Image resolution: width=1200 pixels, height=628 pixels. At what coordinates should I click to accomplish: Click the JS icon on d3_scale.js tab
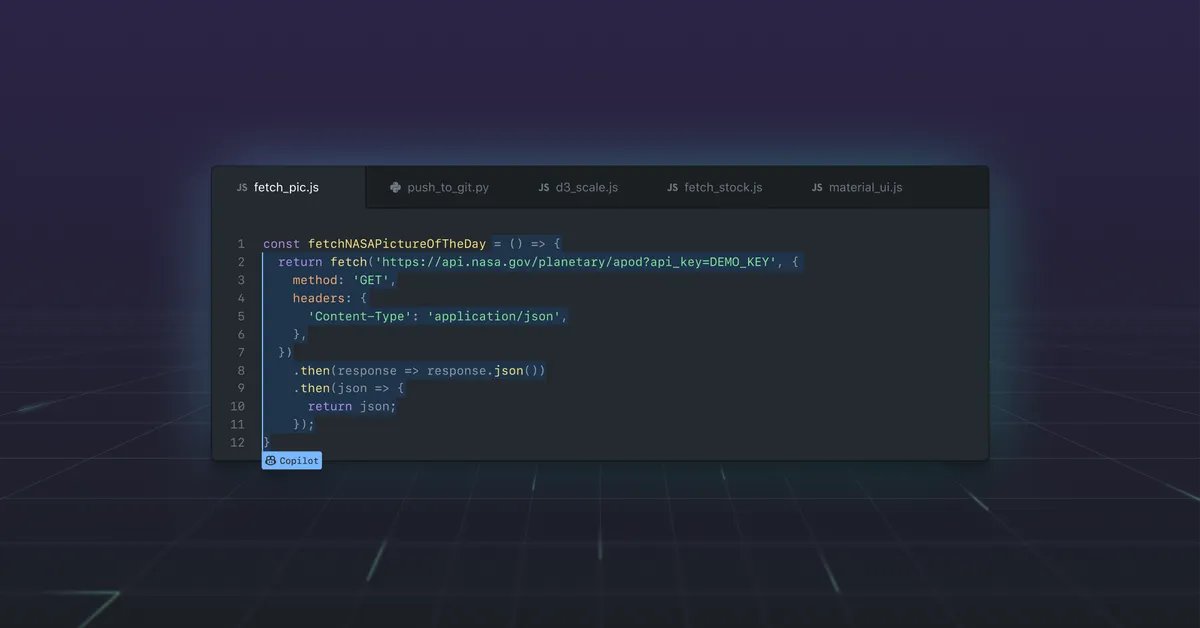coord(542,187)
